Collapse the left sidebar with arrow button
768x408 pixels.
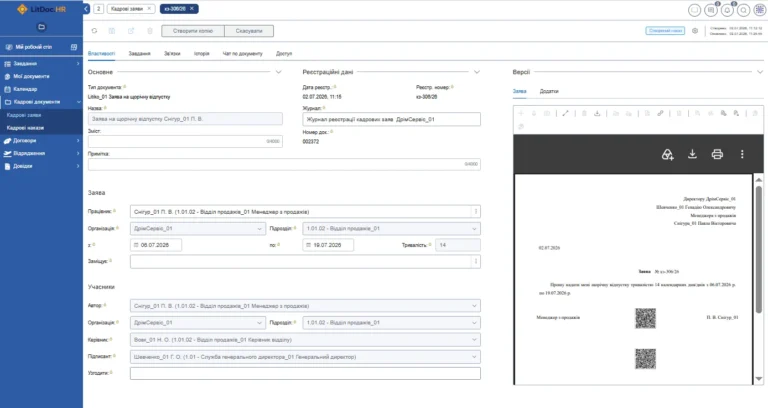click(86, 9)
